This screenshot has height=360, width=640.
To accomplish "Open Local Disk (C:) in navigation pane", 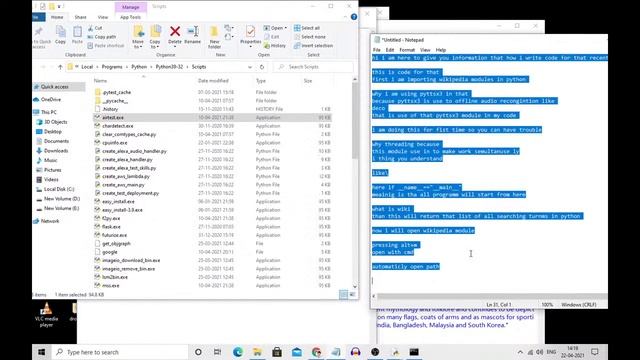I will click(59, 189).
